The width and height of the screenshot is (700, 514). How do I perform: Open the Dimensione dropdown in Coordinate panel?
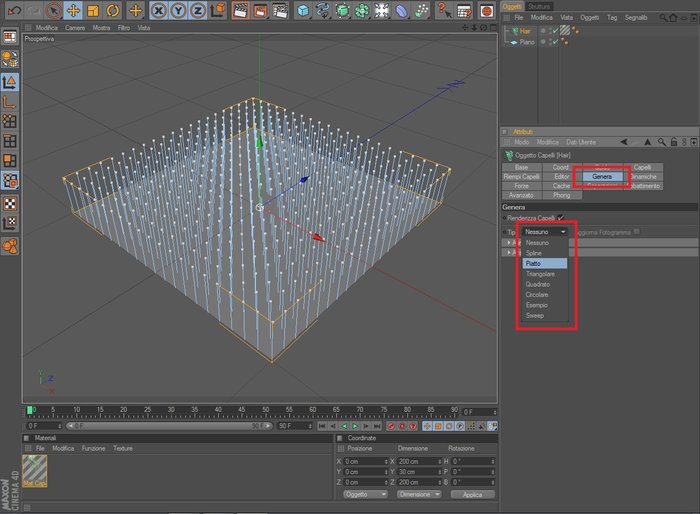point(419,494)
